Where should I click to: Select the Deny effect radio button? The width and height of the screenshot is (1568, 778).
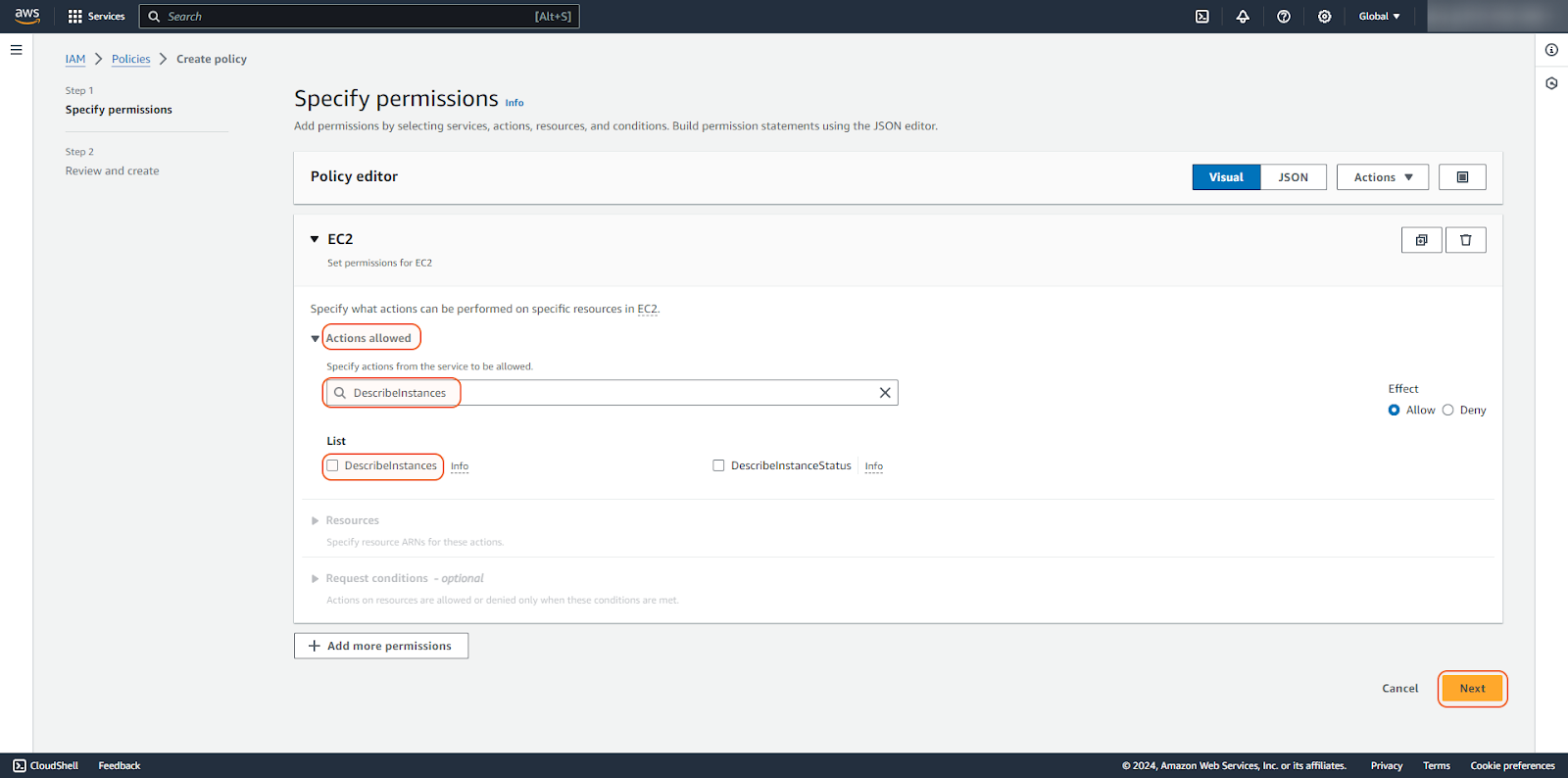click(x=1447, y=411)
